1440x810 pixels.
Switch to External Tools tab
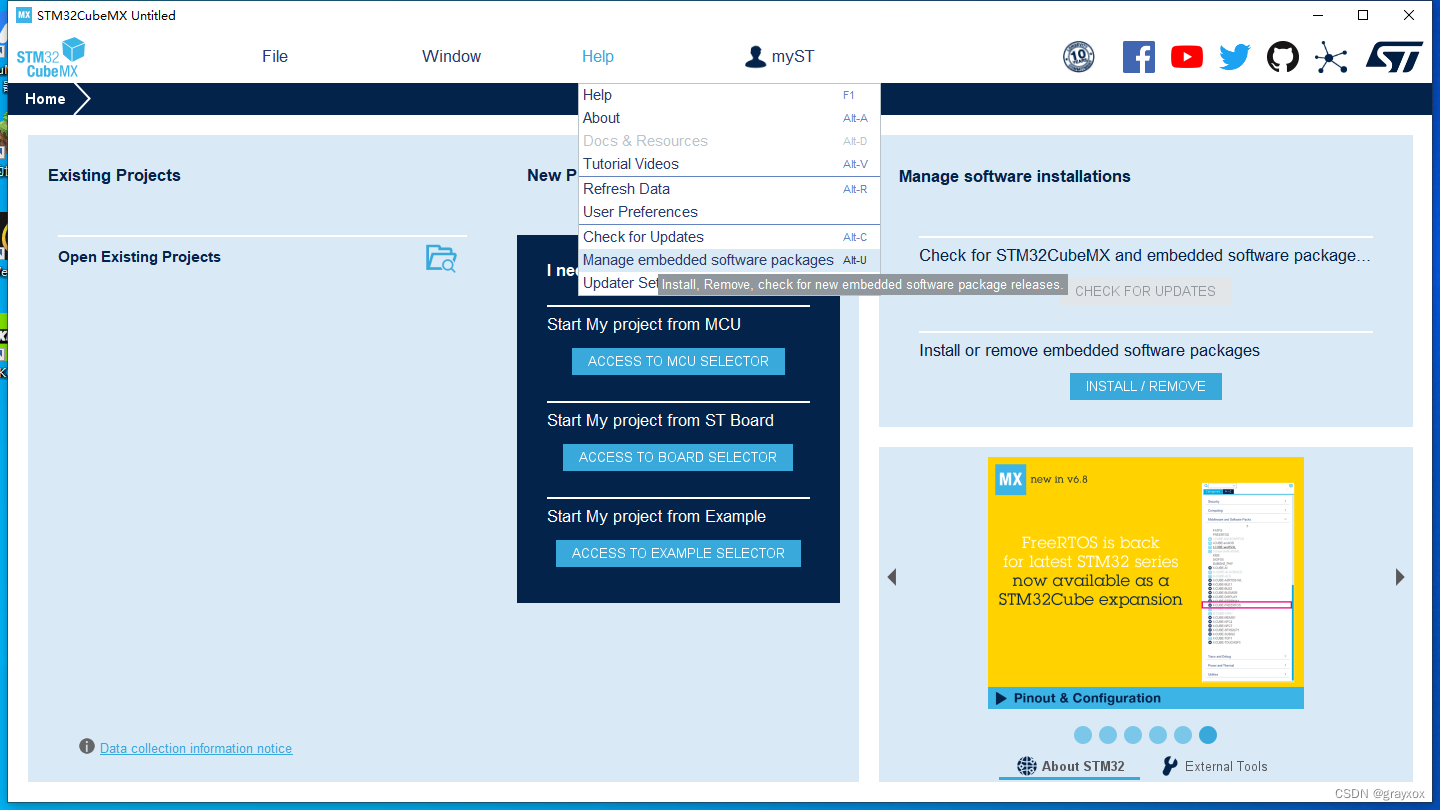point(1214,767)
